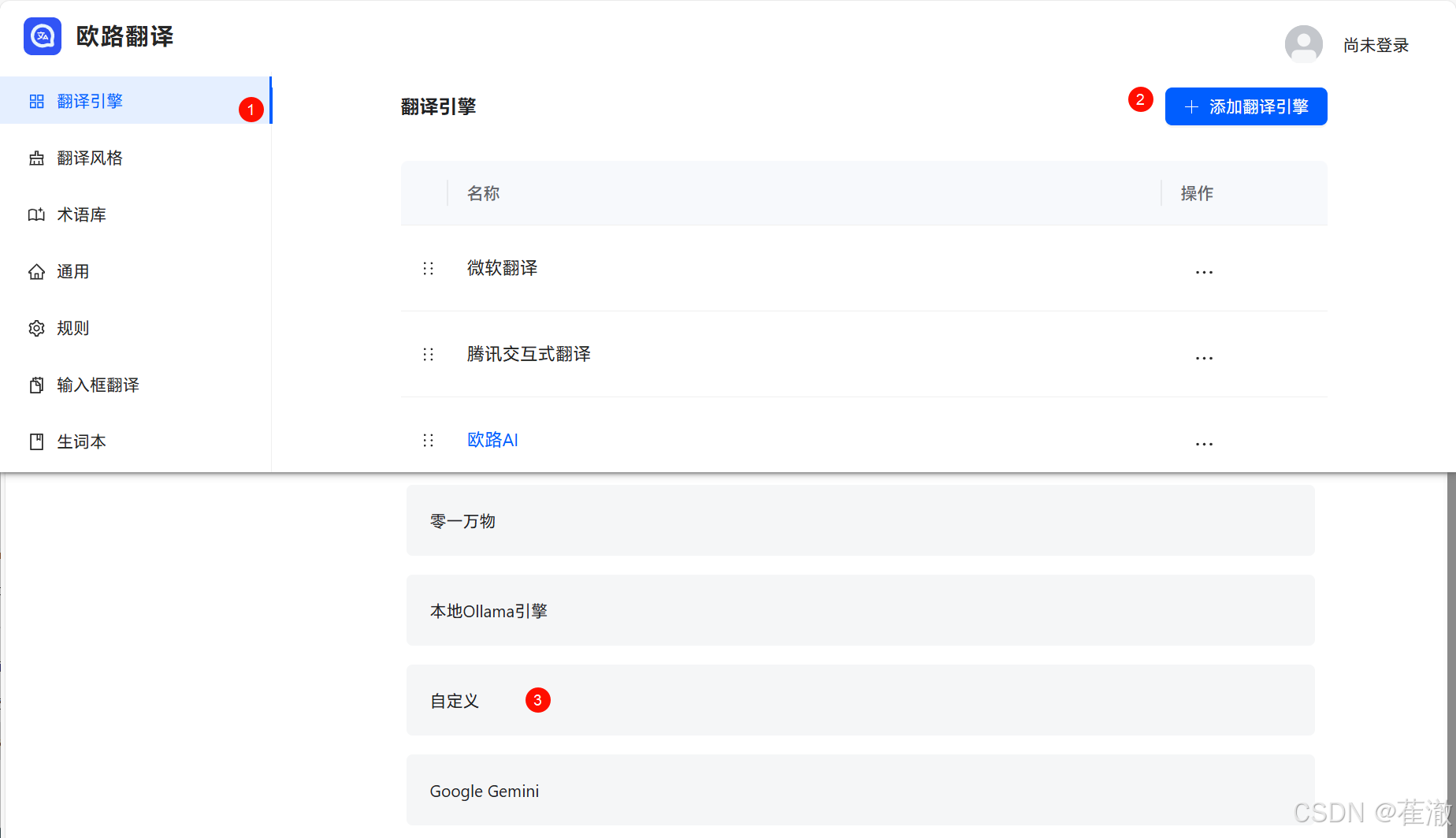Open 生词本 sidebar menu item

pos(136,441)
